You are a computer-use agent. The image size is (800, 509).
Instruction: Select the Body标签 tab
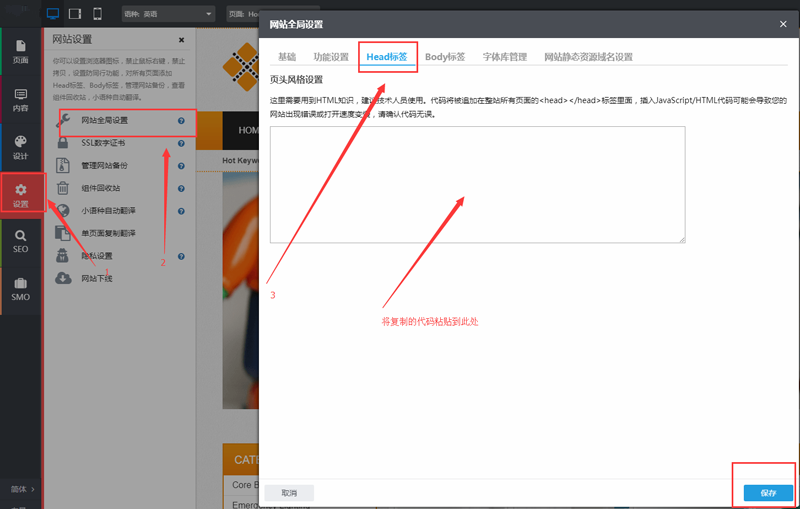(x=445, y=57)
